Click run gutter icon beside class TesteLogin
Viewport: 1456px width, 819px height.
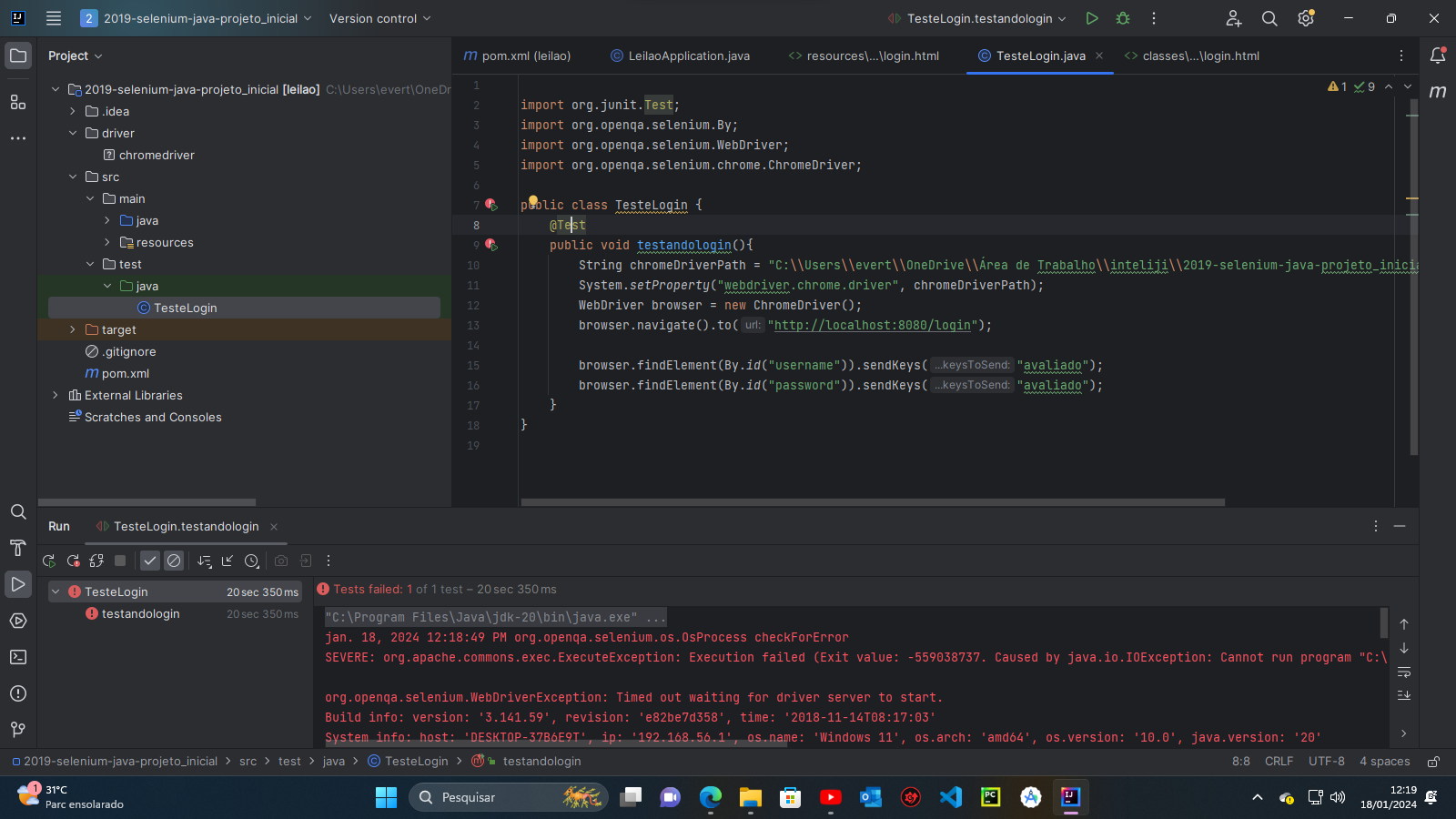tap(491, 205)
